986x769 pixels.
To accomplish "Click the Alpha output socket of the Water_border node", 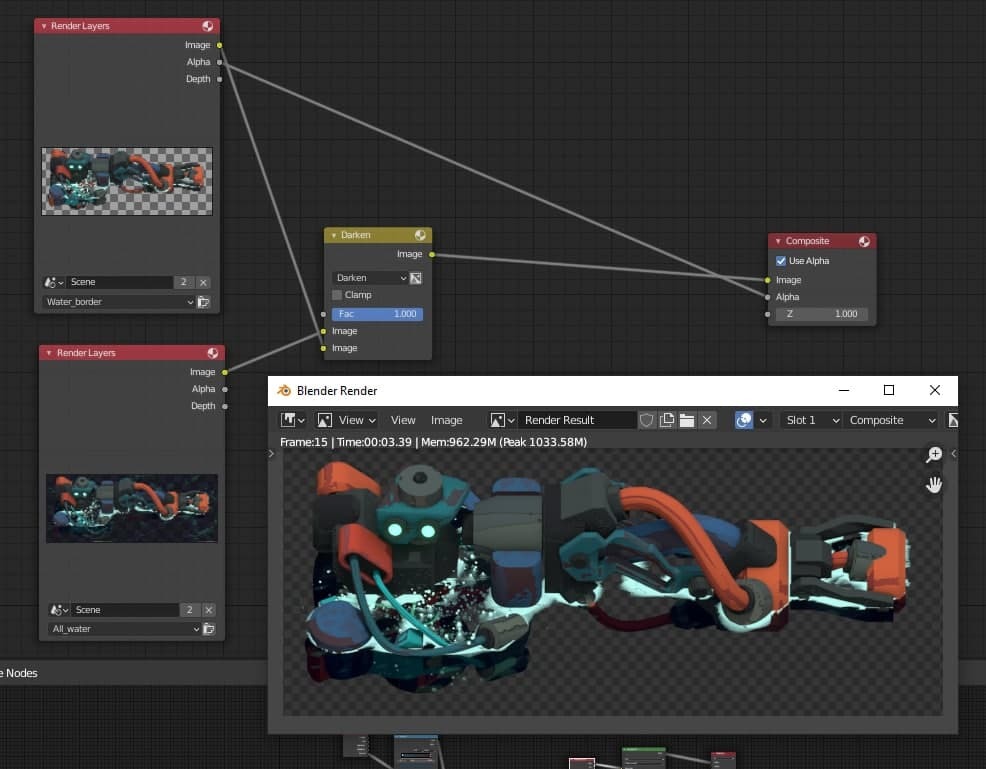I will 219,62.
